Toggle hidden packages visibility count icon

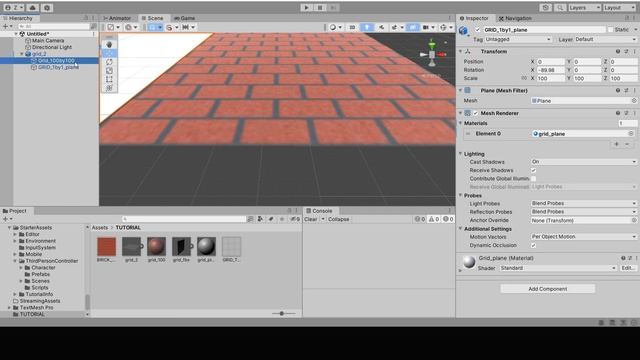295,219
